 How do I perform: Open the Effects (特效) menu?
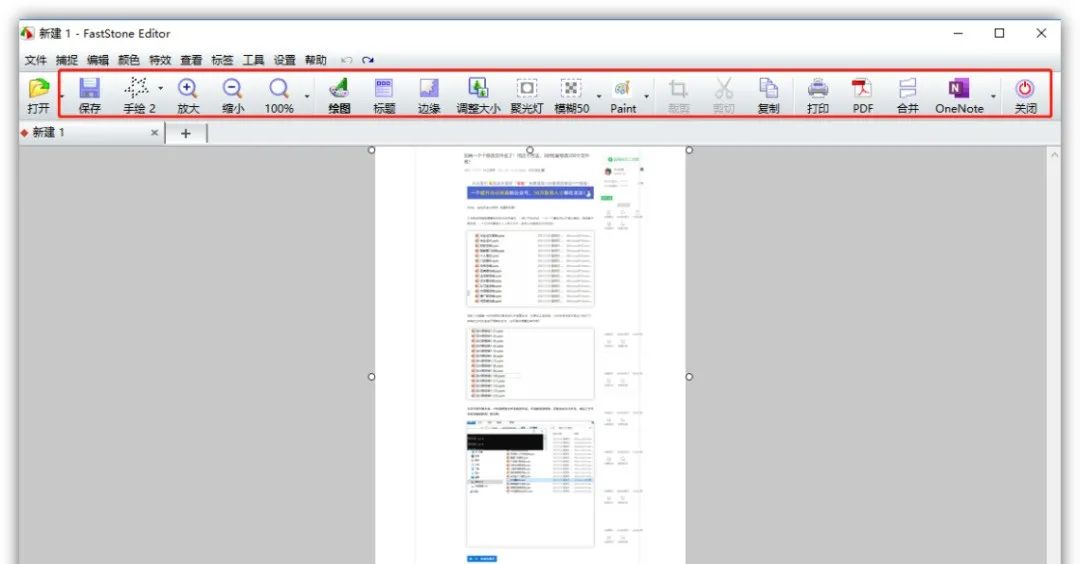click(x=160, y=61)
